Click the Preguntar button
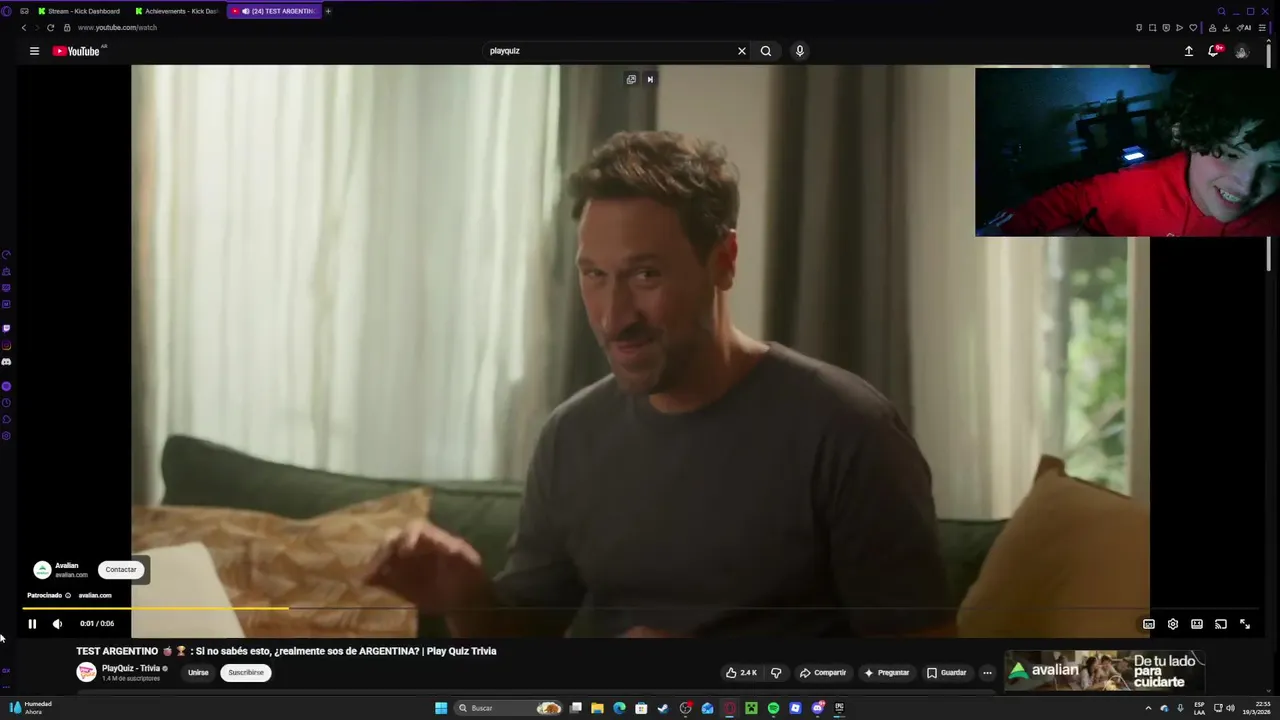This screenshot has width=1280, height=720. click(x=887, y=673)
